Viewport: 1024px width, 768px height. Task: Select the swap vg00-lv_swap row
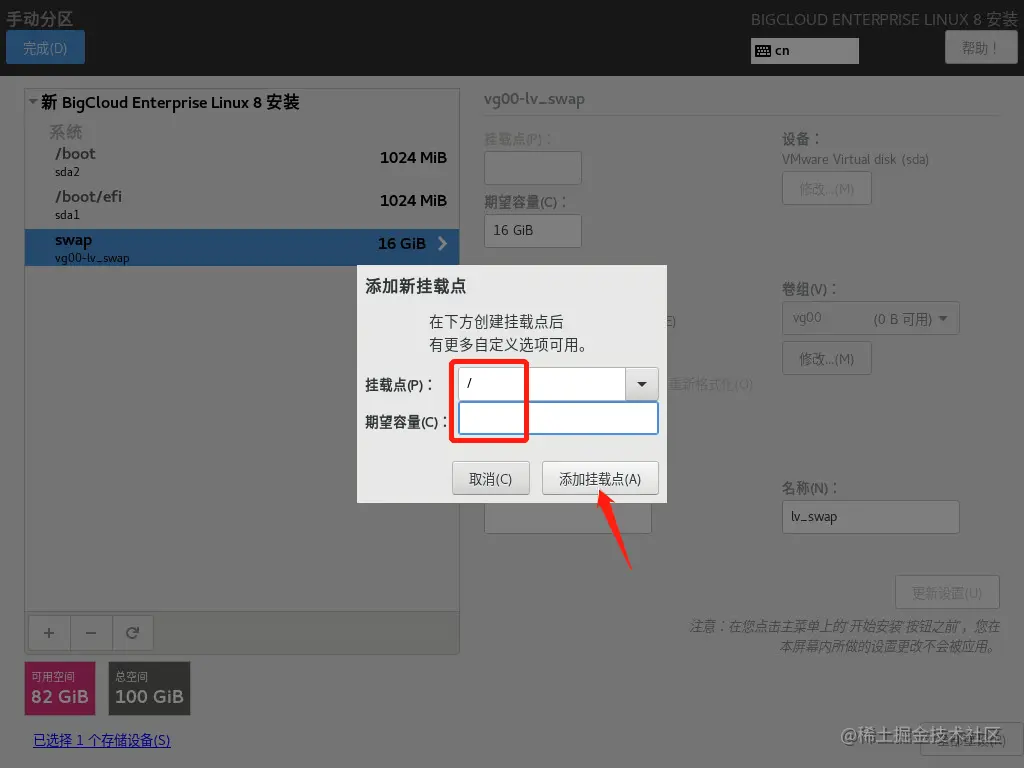click(242, 248)
